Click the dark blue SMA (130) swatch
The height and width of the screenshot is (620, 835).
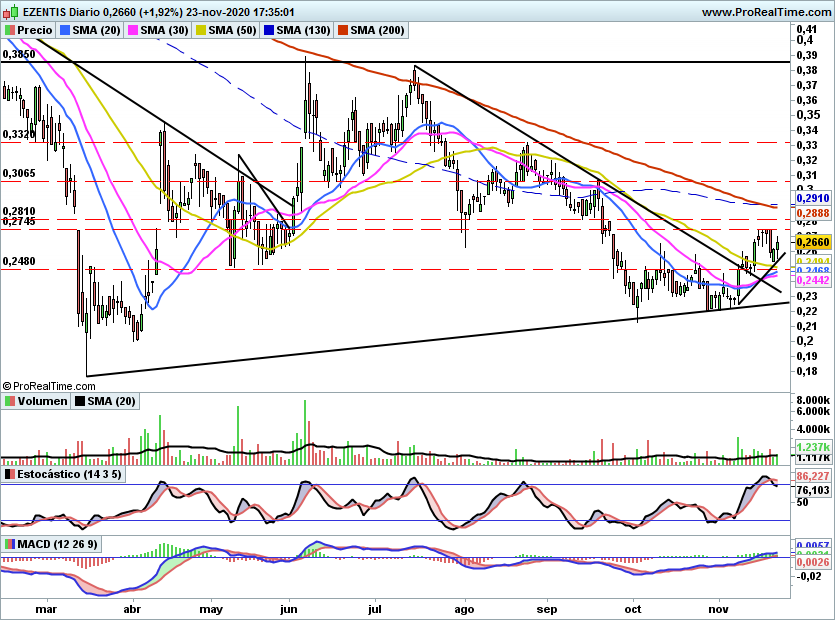pyautogui.click(x=269, y=30)
